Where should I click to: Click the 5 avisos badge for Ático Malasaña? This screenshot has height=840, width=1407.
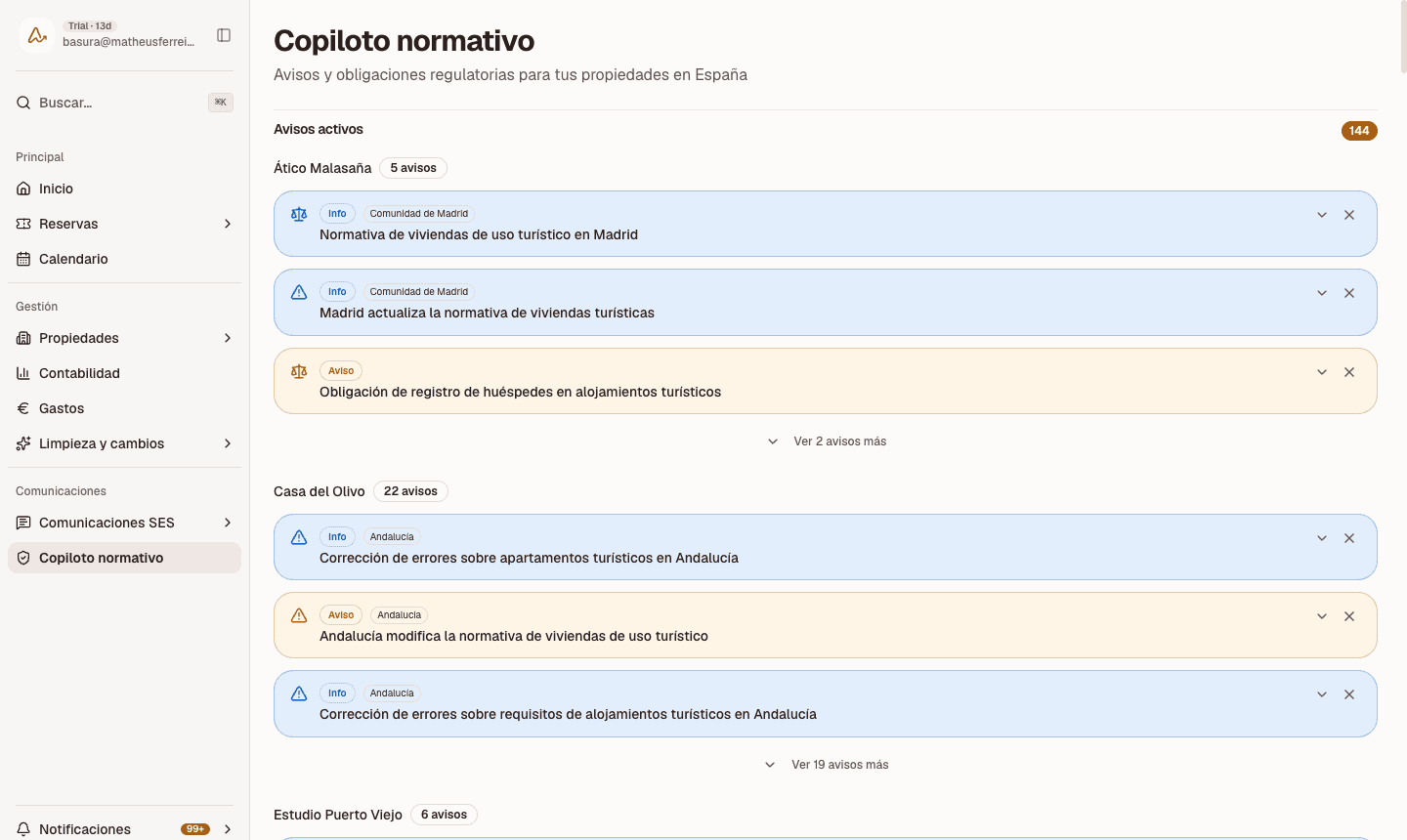413,168
